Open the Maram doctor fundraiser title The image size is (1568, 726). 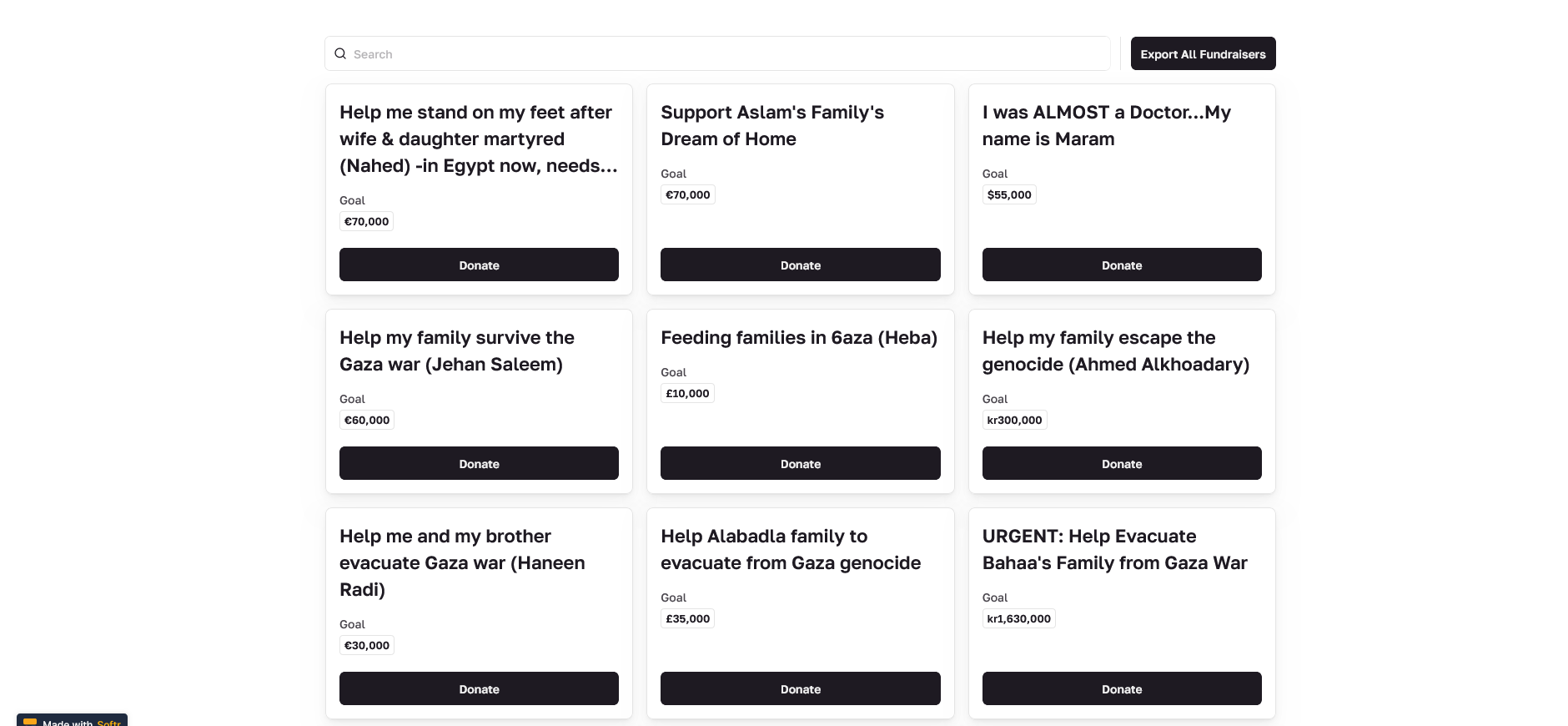click(1106, 125)
